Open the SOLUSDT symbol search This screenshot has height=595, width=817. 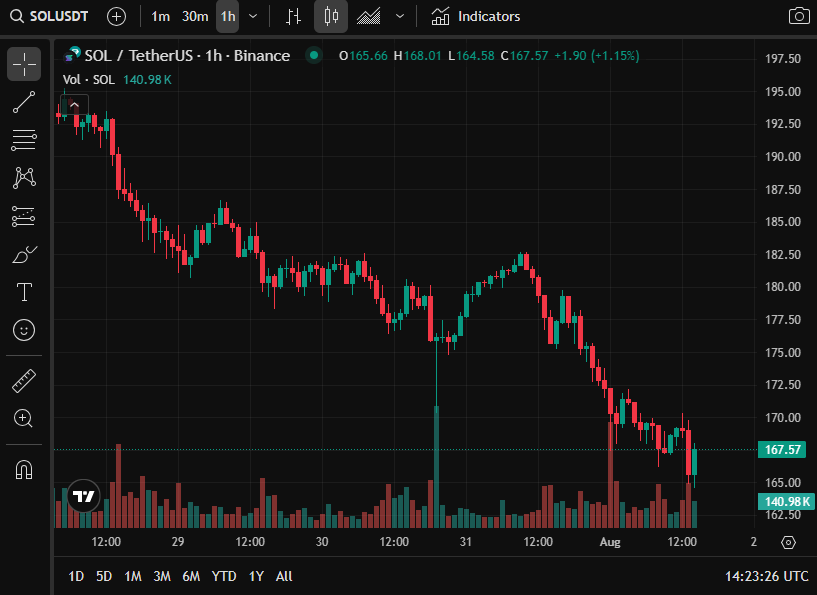point(49,17)
